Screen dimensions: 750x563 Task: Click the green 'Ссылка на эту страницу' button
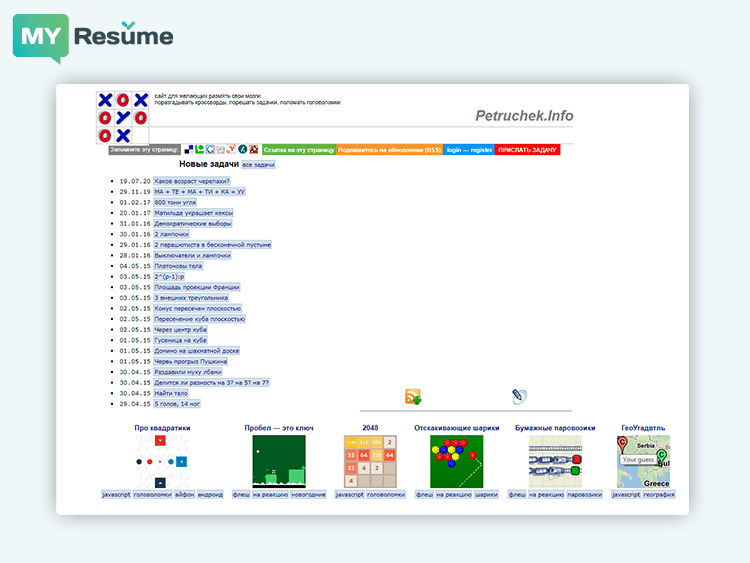[x=299, y=150]
